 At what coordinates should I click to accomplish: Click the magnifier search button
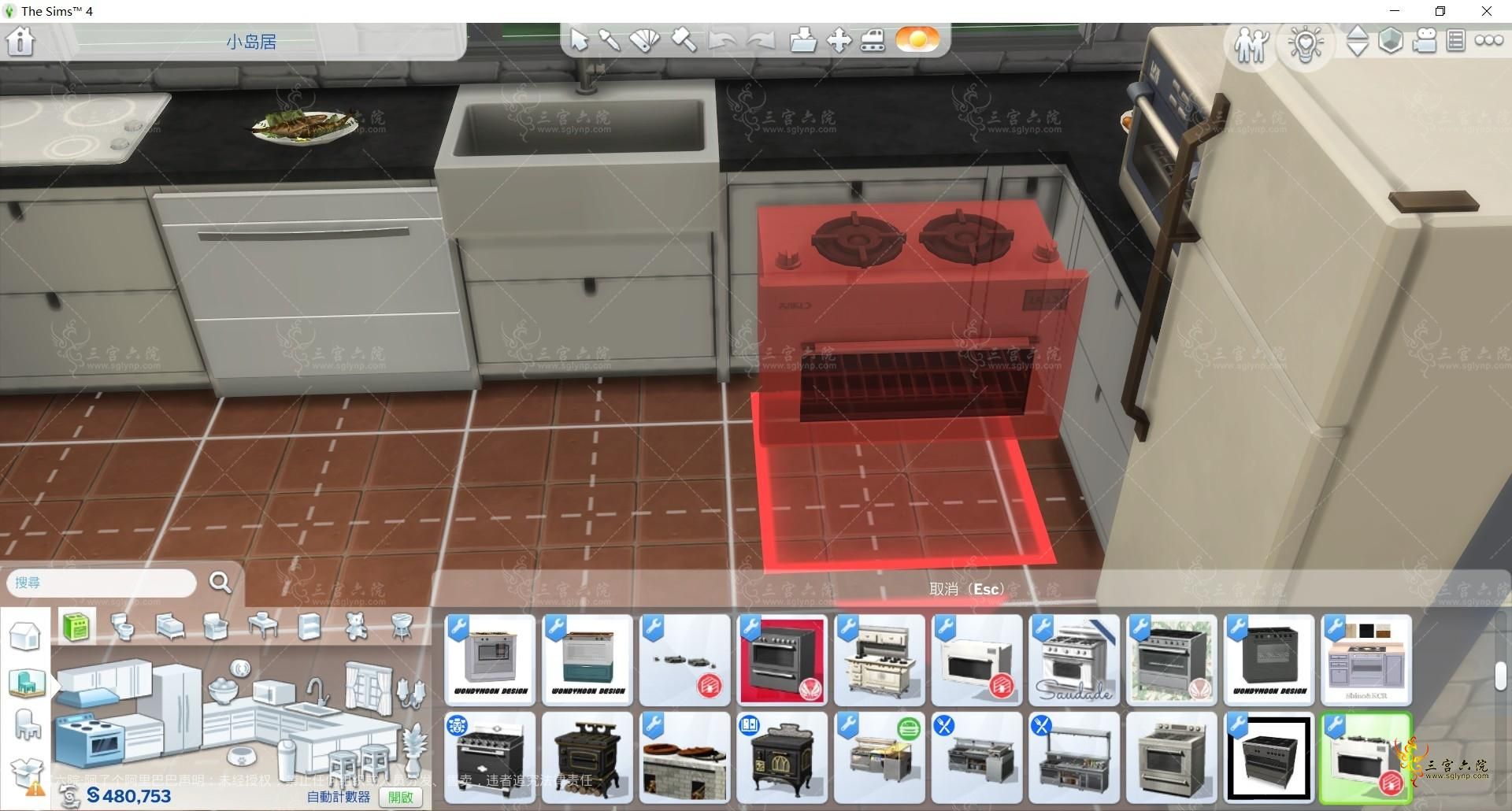[x=220, y=583]
